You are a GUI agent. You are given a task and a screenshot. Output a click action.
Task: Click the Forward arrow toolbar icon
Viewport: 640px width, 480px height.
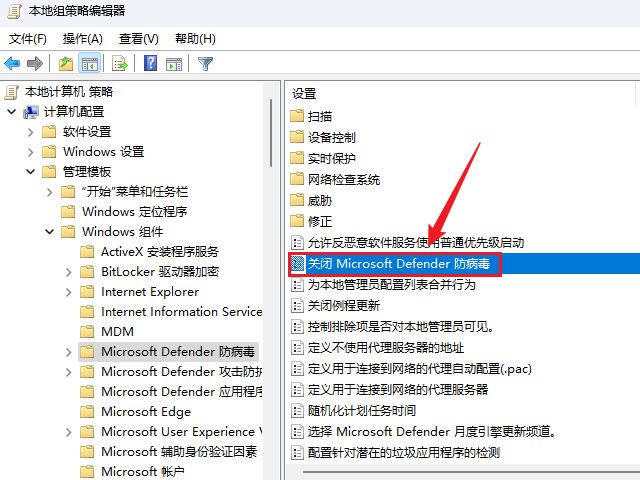[x=35, y=64]
